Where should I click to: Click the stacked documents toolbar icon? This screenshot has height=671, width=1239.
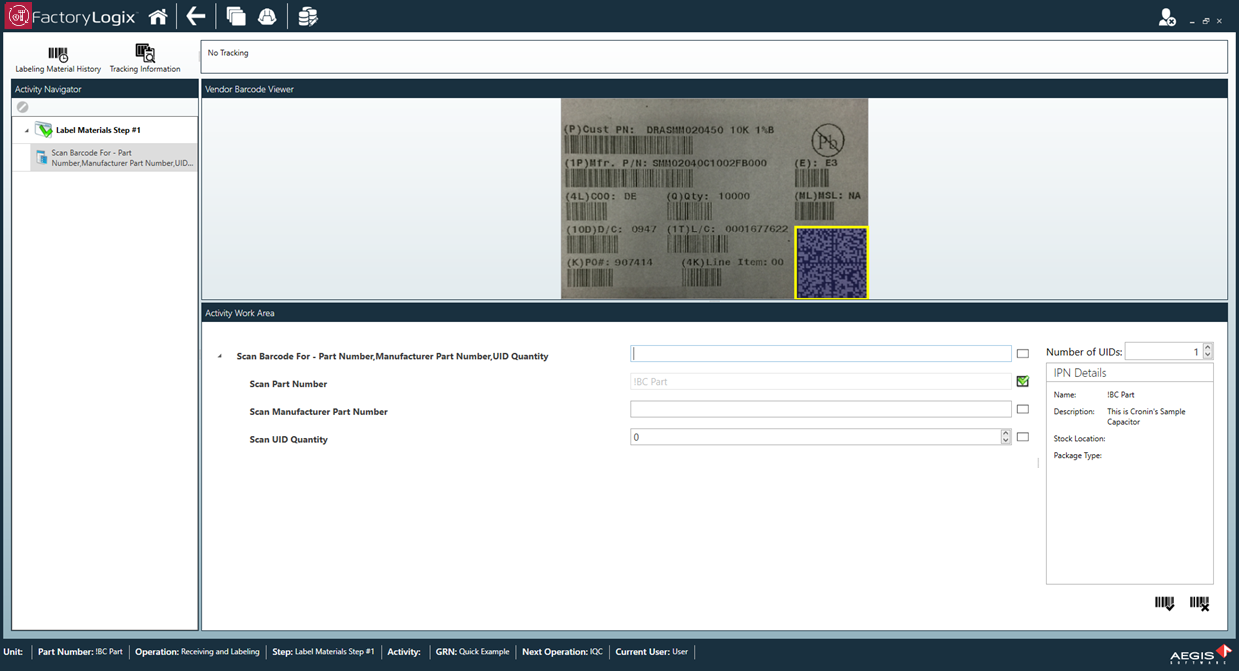[236, 15]
